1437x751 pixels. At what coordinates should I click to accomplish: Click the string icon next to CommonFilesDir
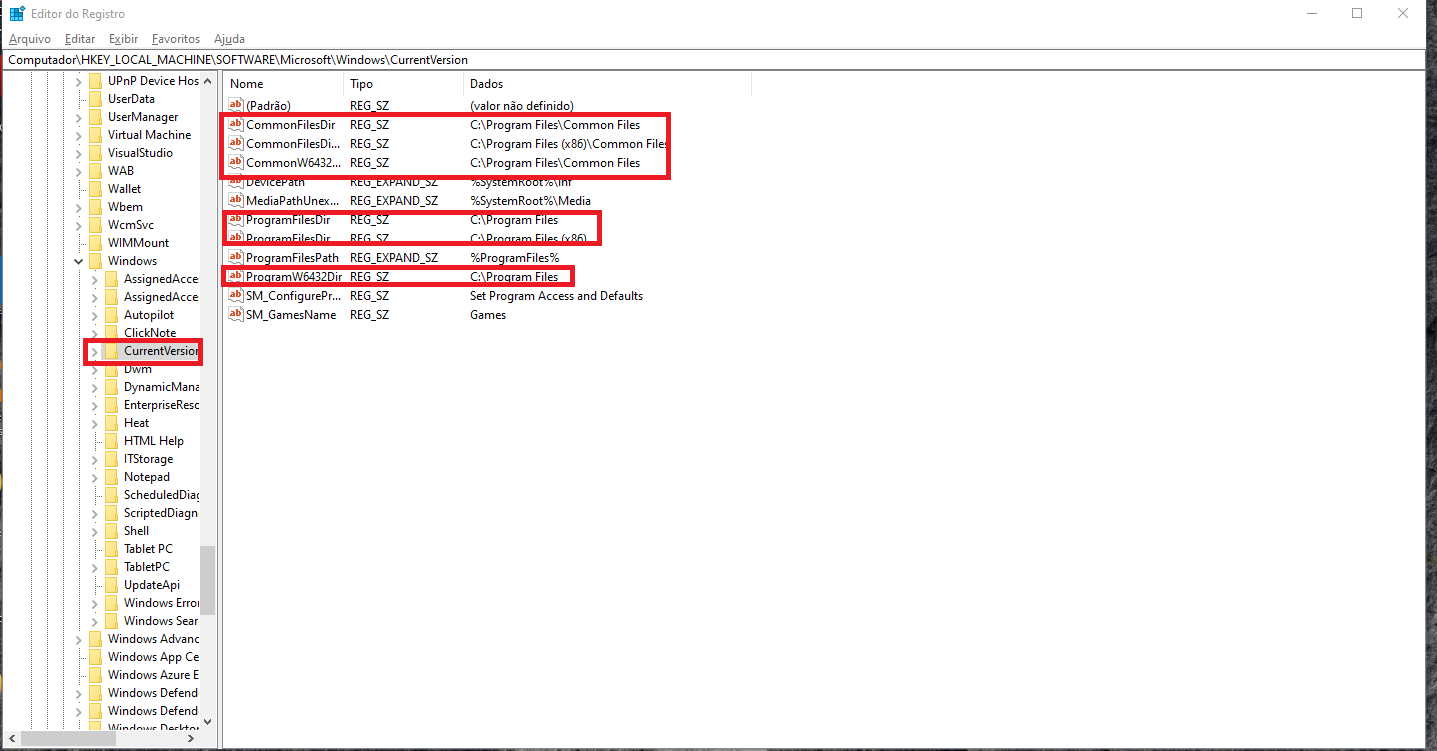coord(236,125)
